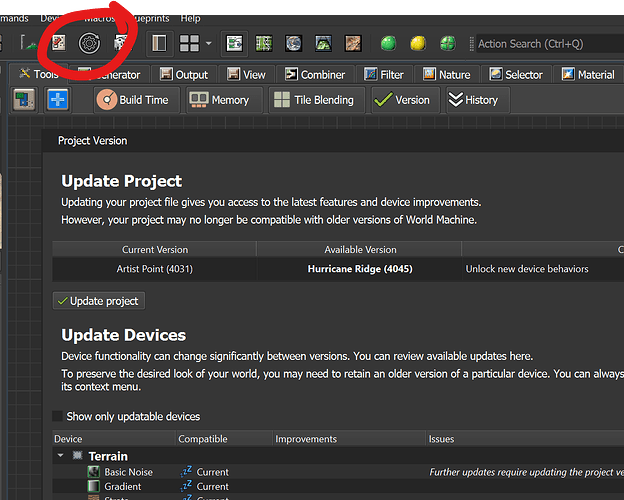Image resolution: width=624 pixels, height=500 pixels.
Task: Collapse the Terrain group arrow
Action: (60, 455)
